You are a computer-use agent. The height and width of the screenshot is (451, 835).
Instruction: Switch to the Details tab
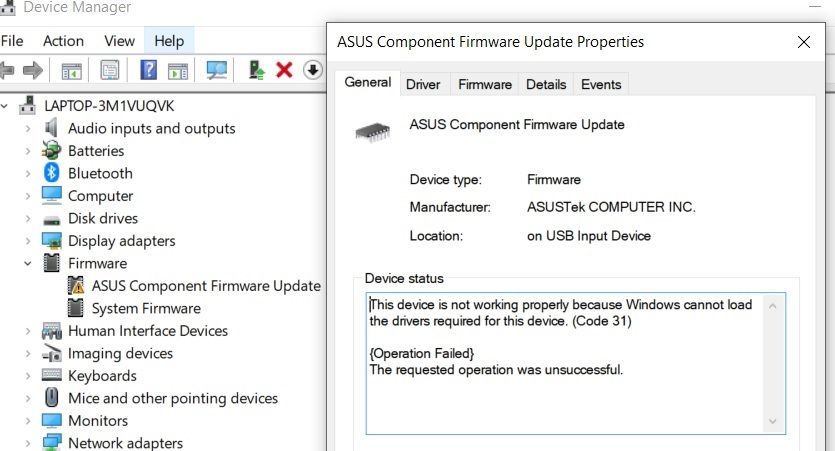click(x=546, y=85)
